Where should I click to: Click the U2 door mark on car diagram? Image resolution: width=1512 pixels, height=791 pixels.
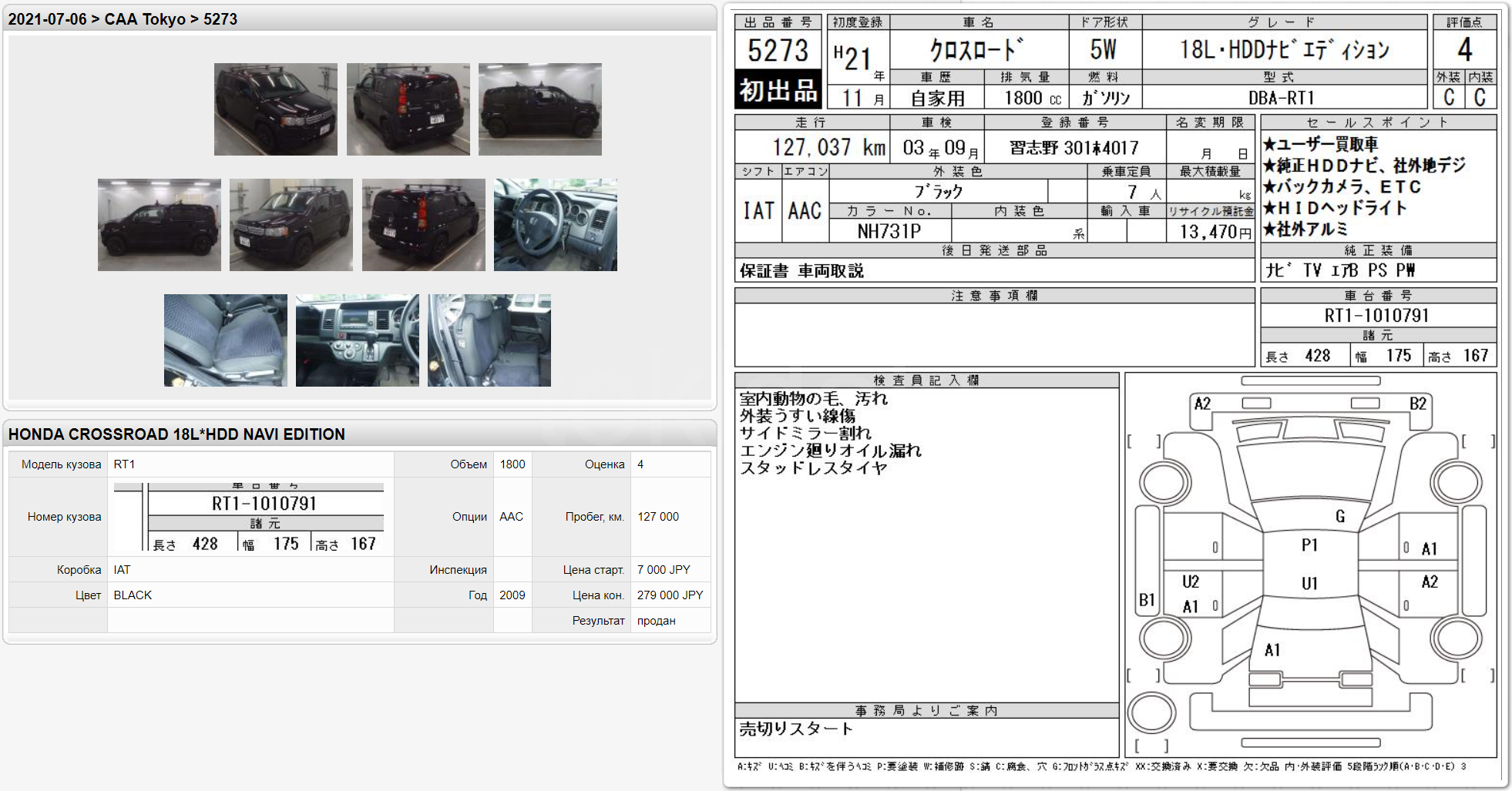tap(1191, 582)
